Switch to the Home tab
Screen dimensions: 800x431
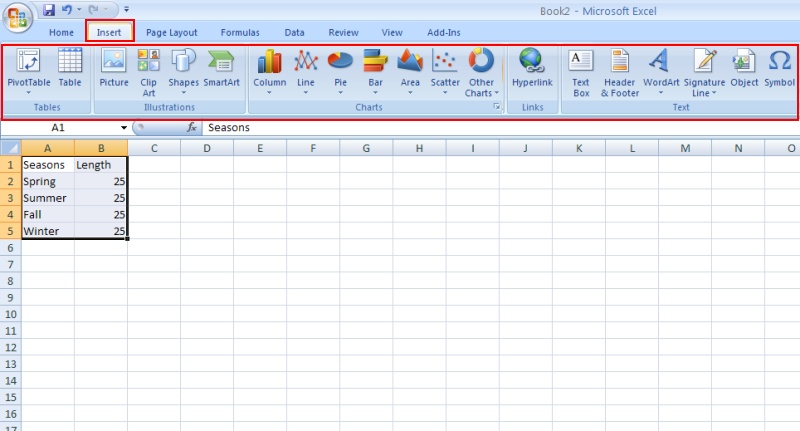[61, 32]
